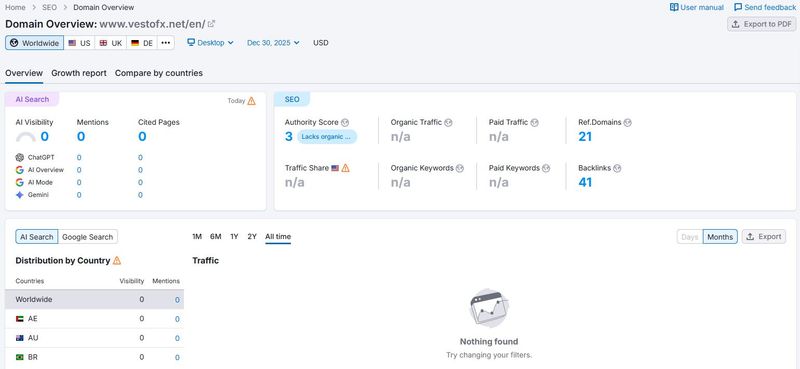800x369 pixels.
Task: Select the Worldwide row in countries table
Action: 94,300
